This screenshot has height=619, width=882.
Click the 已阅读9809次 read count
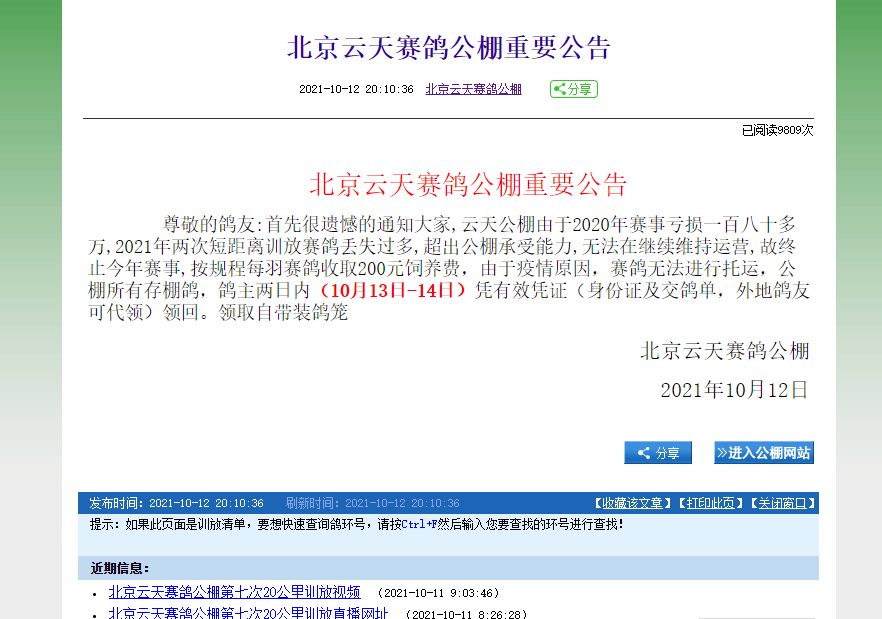tap(777, 130)
